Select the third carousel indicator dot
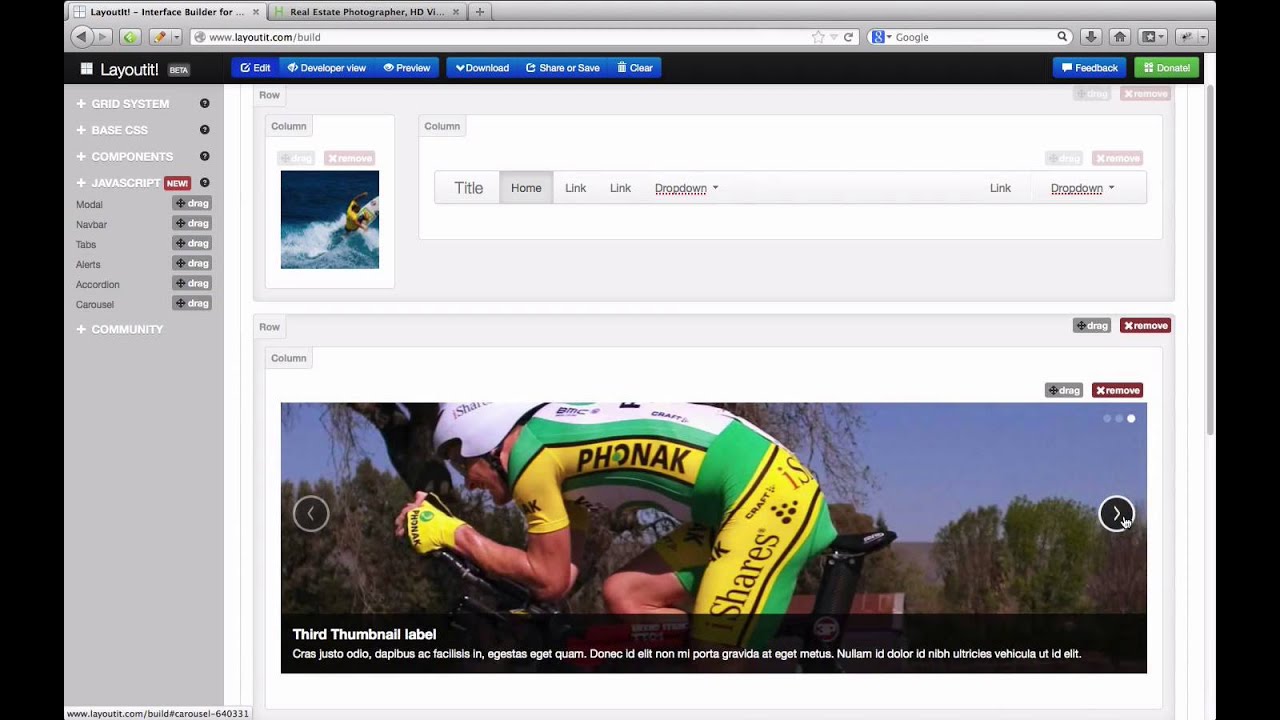This screenshot has width=1280, height=720. (1131, 419)
